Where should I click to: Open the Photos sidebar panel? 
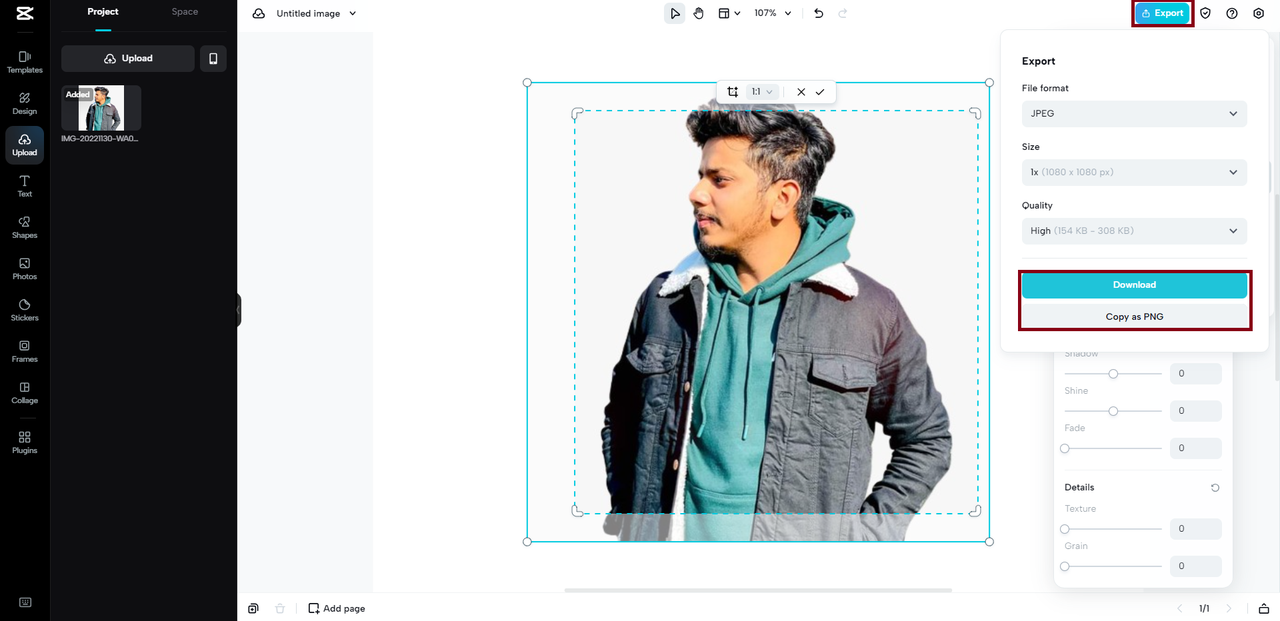coord(25,268)
